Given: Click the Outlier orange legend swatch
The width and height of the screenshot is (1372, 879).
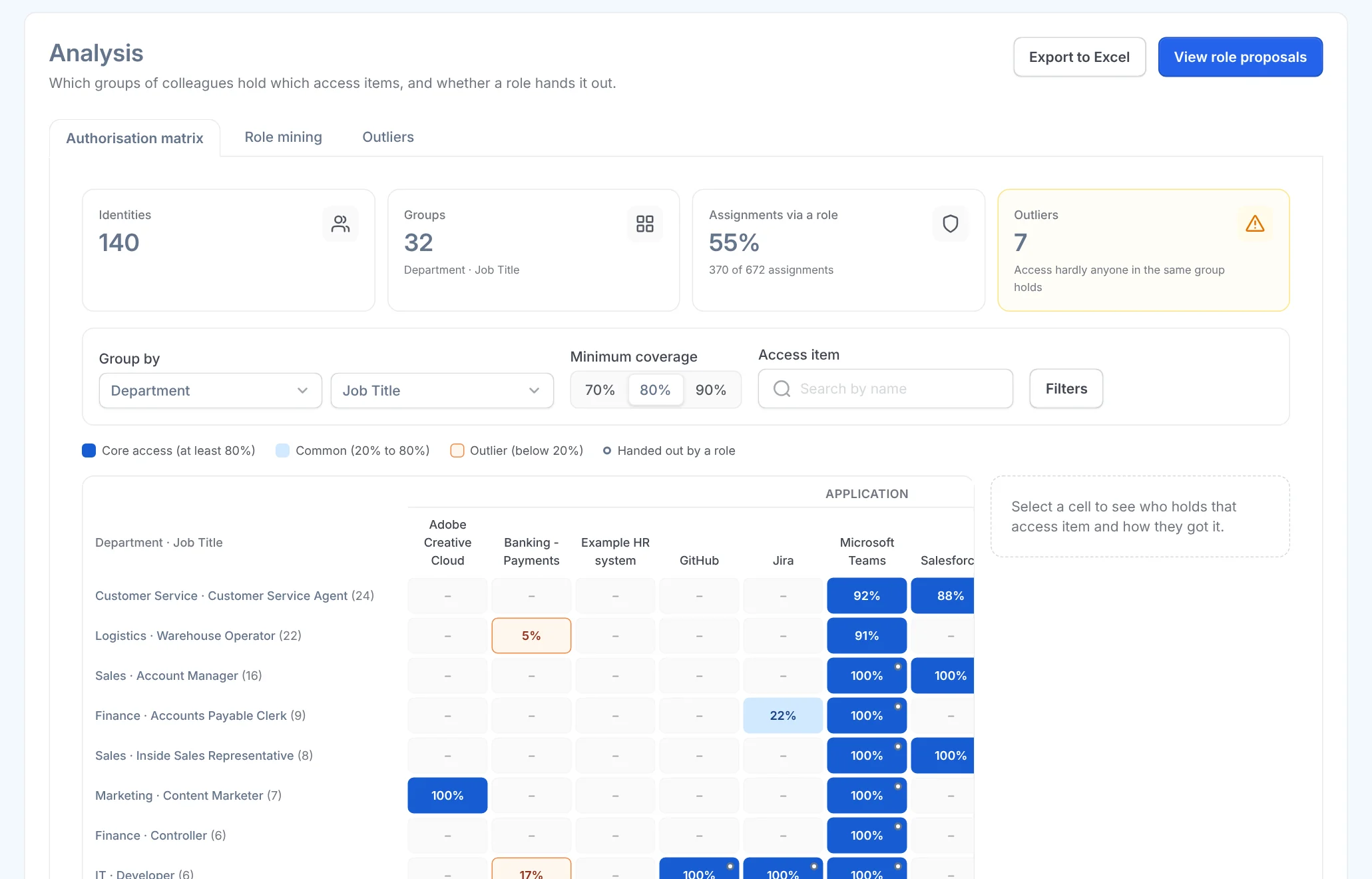Looking at the screenshot, I should pos(457,451).
